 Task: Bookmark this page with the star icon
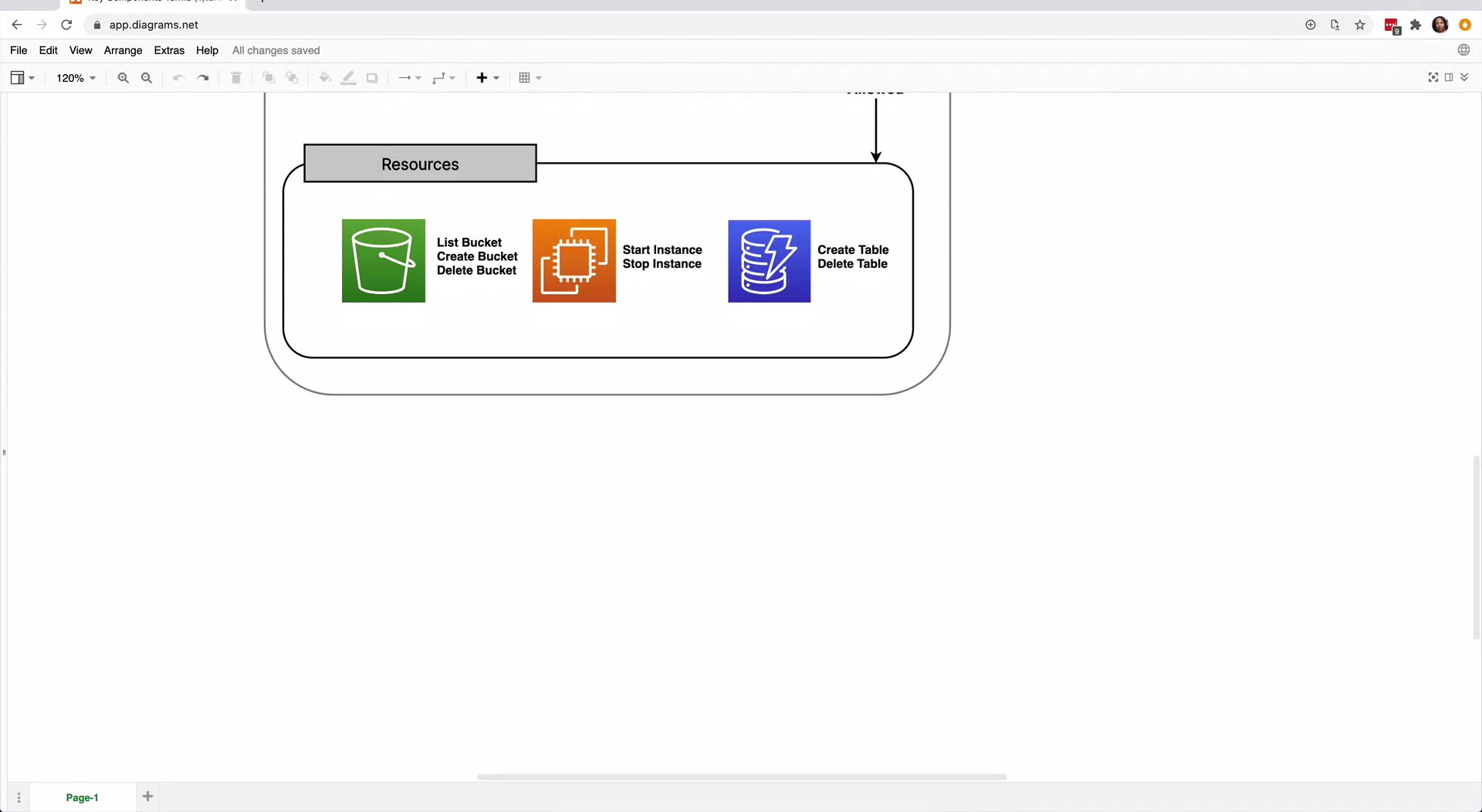[1360, 25]
